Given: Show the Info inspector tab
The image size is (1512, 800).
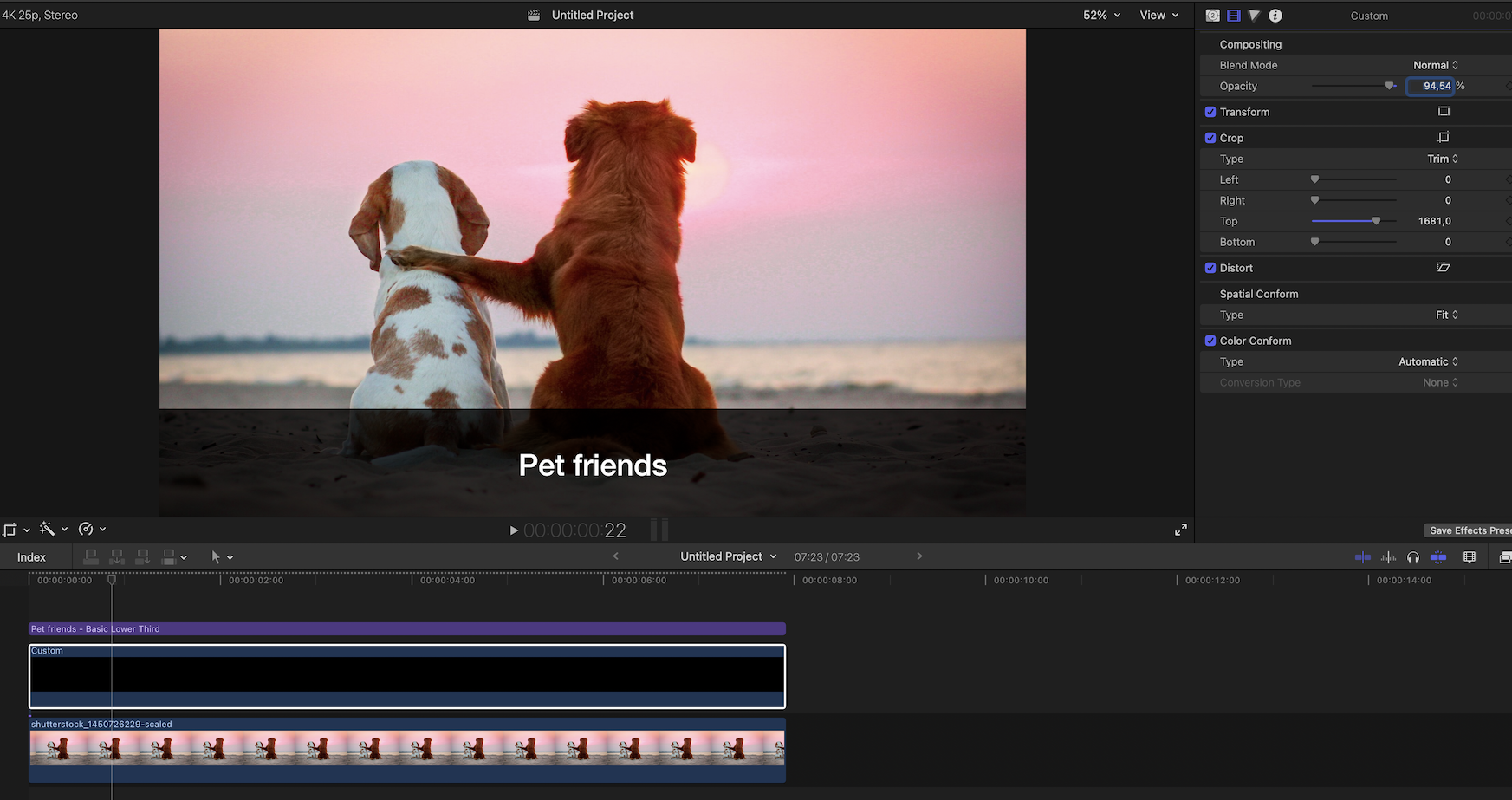Looking at the screenshot, I should tap(1275, 16).
